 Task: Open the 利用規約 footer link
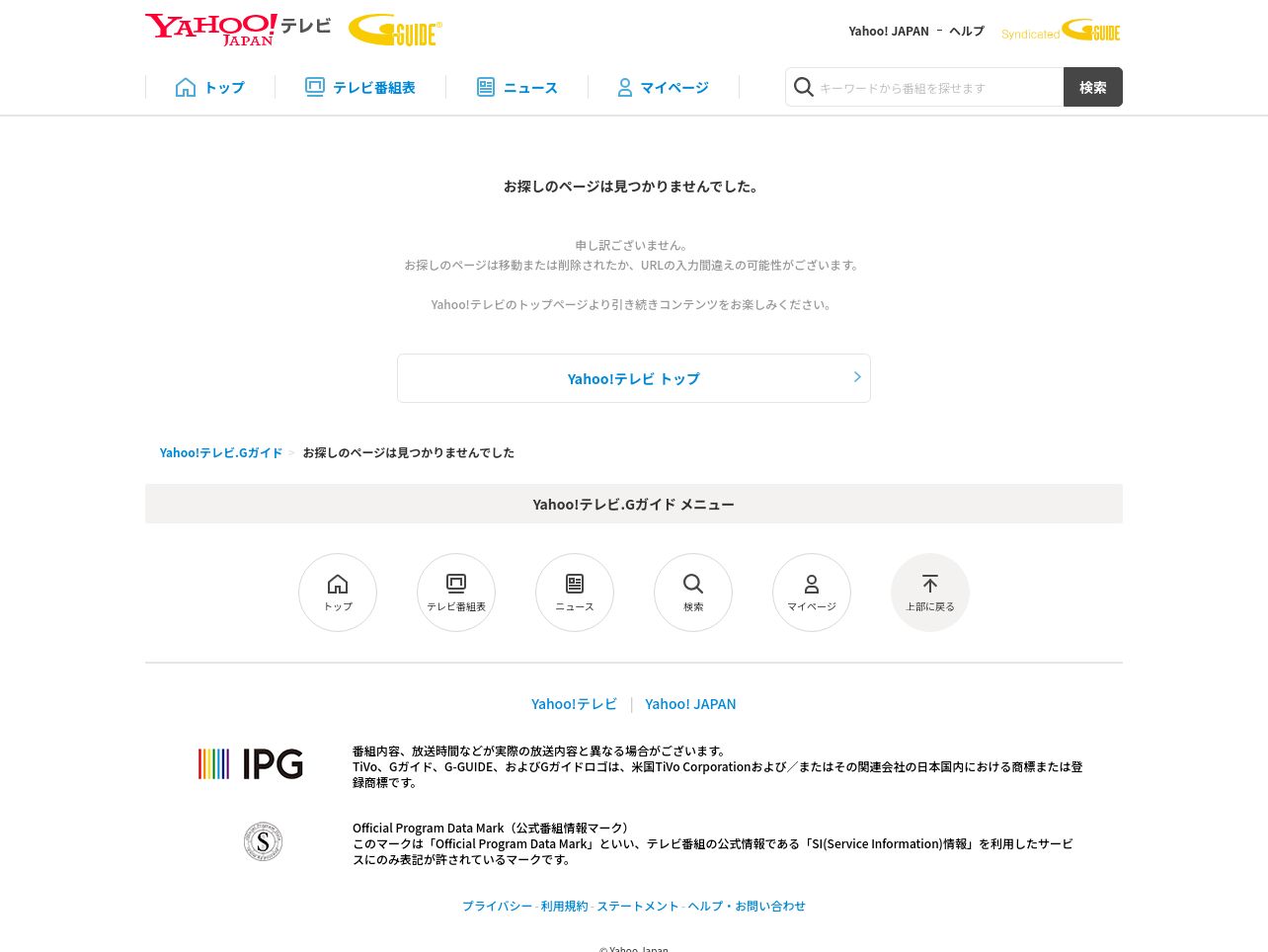pos(564,906)
